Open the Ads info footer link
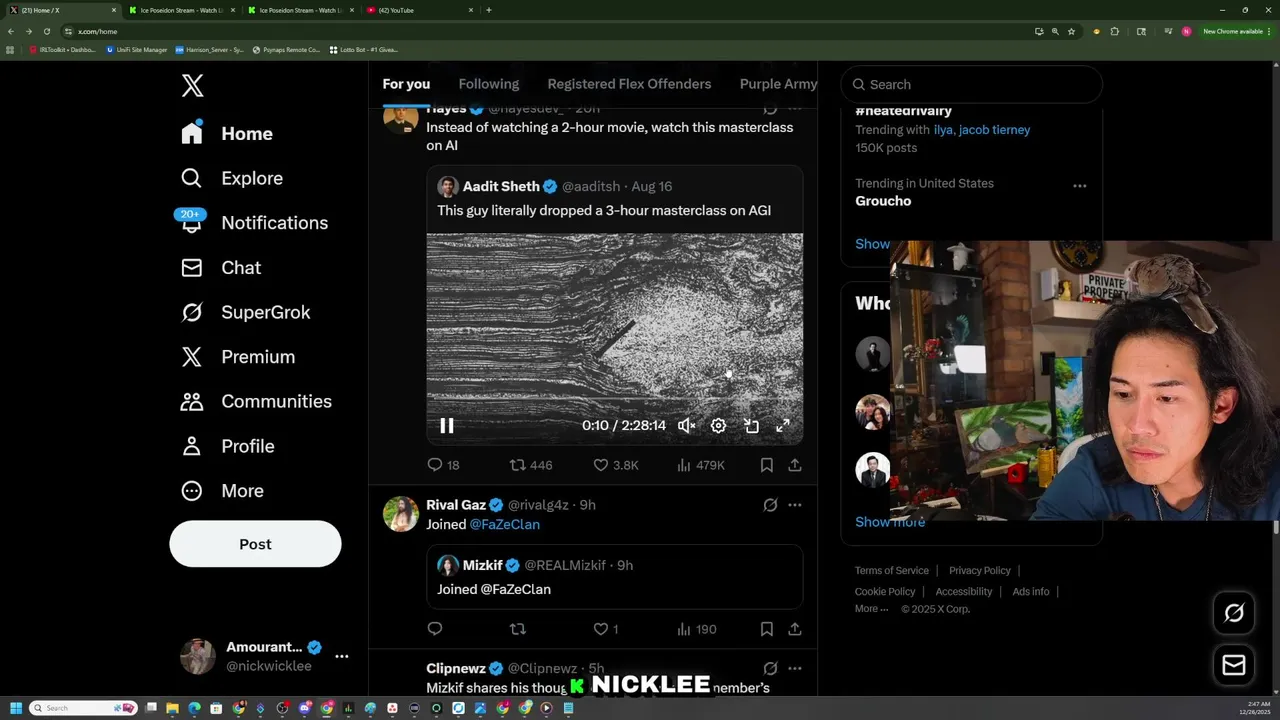Image resolution: width=1280 pixels, height=720 pixels. coord(1031,591)
